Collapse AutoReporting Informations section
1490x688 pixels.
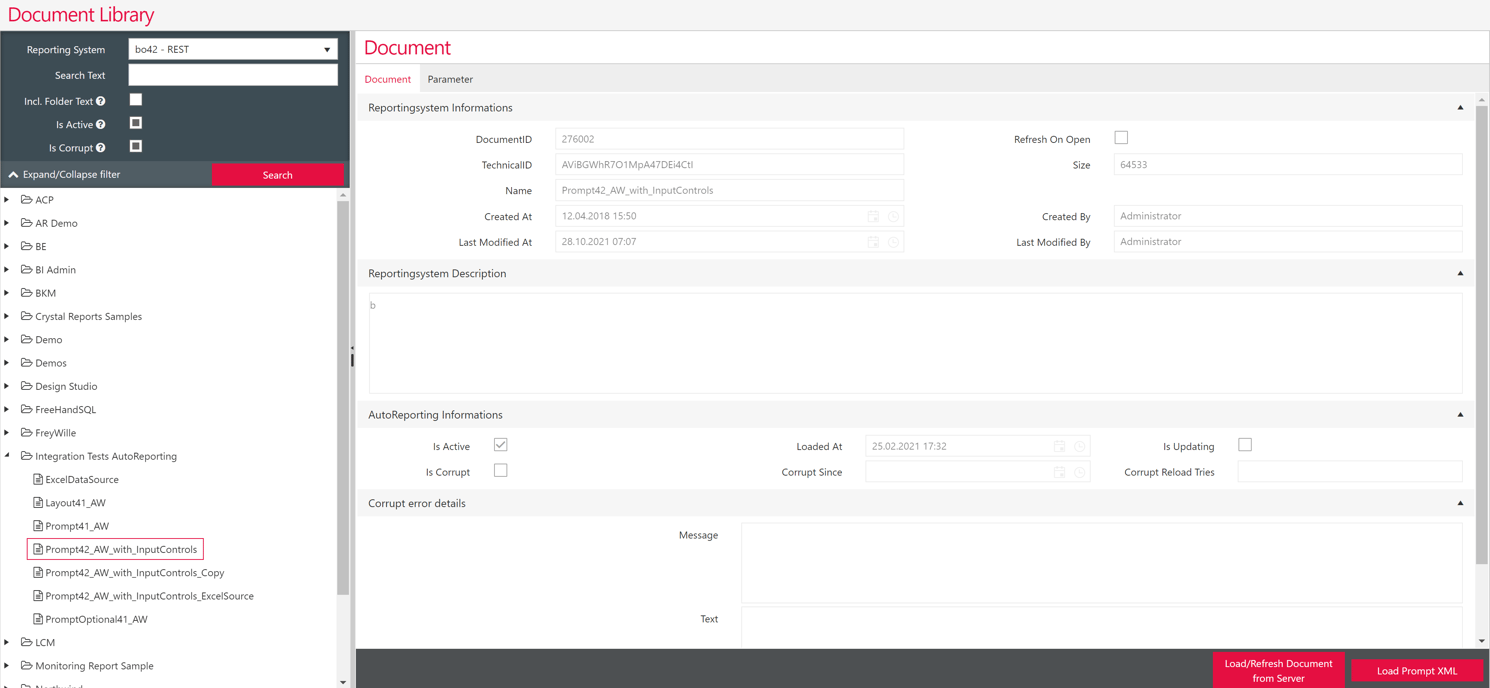point(1460,415)
